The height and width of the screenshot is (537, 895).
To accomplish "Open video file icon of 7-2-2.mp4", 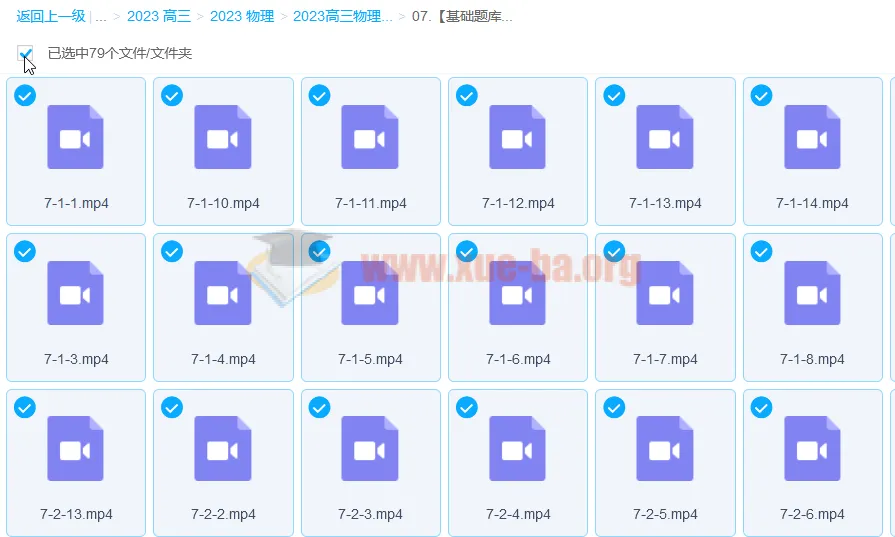I will pyautogui.click(x=223, y=449).
